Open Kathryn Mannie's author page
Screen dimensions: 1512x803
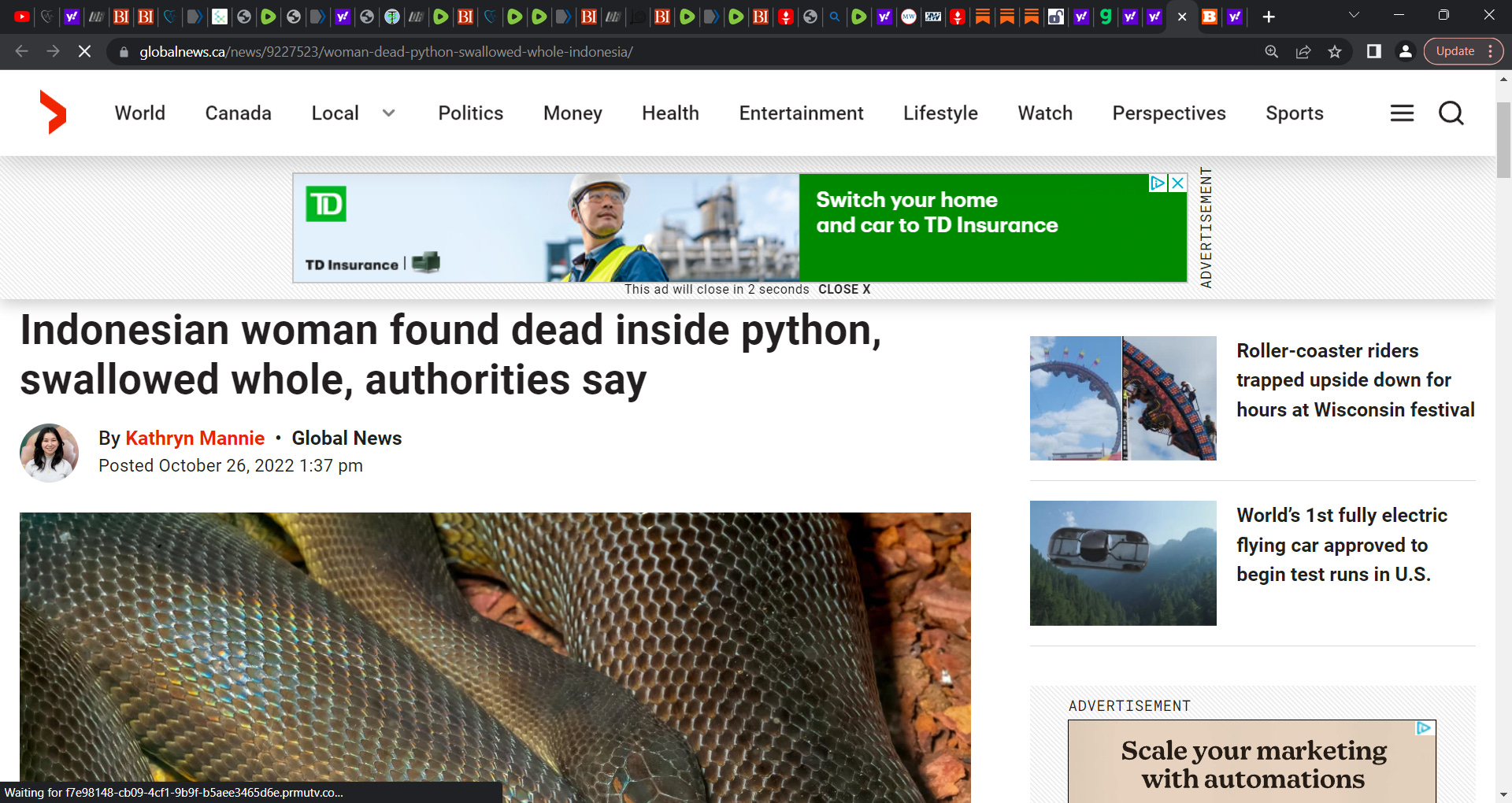[x=195, y=438]
